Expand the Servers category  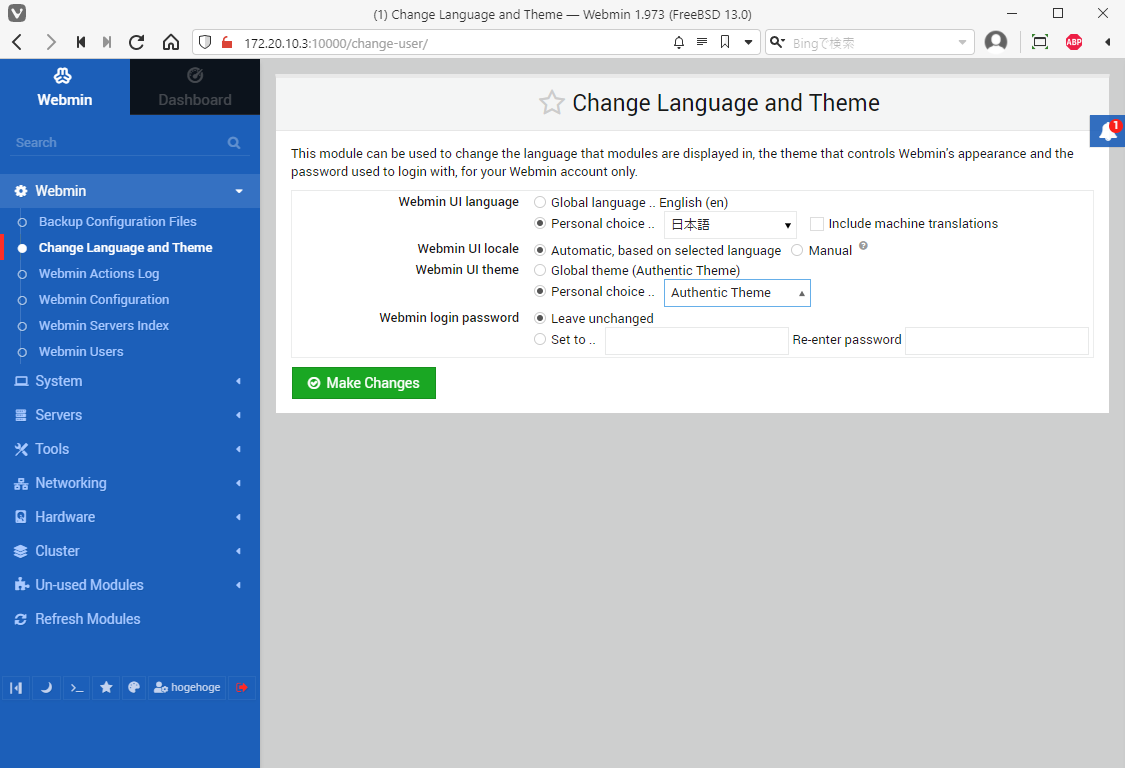tap(130, 415)
